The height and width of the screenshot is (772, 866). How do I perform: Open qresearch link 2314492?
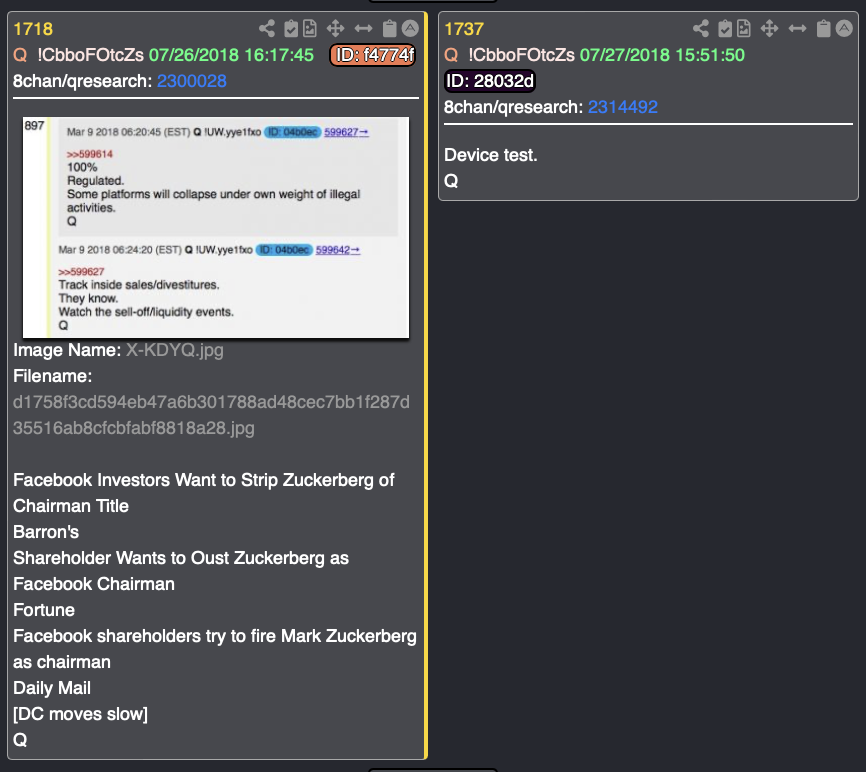click(622, 107)
